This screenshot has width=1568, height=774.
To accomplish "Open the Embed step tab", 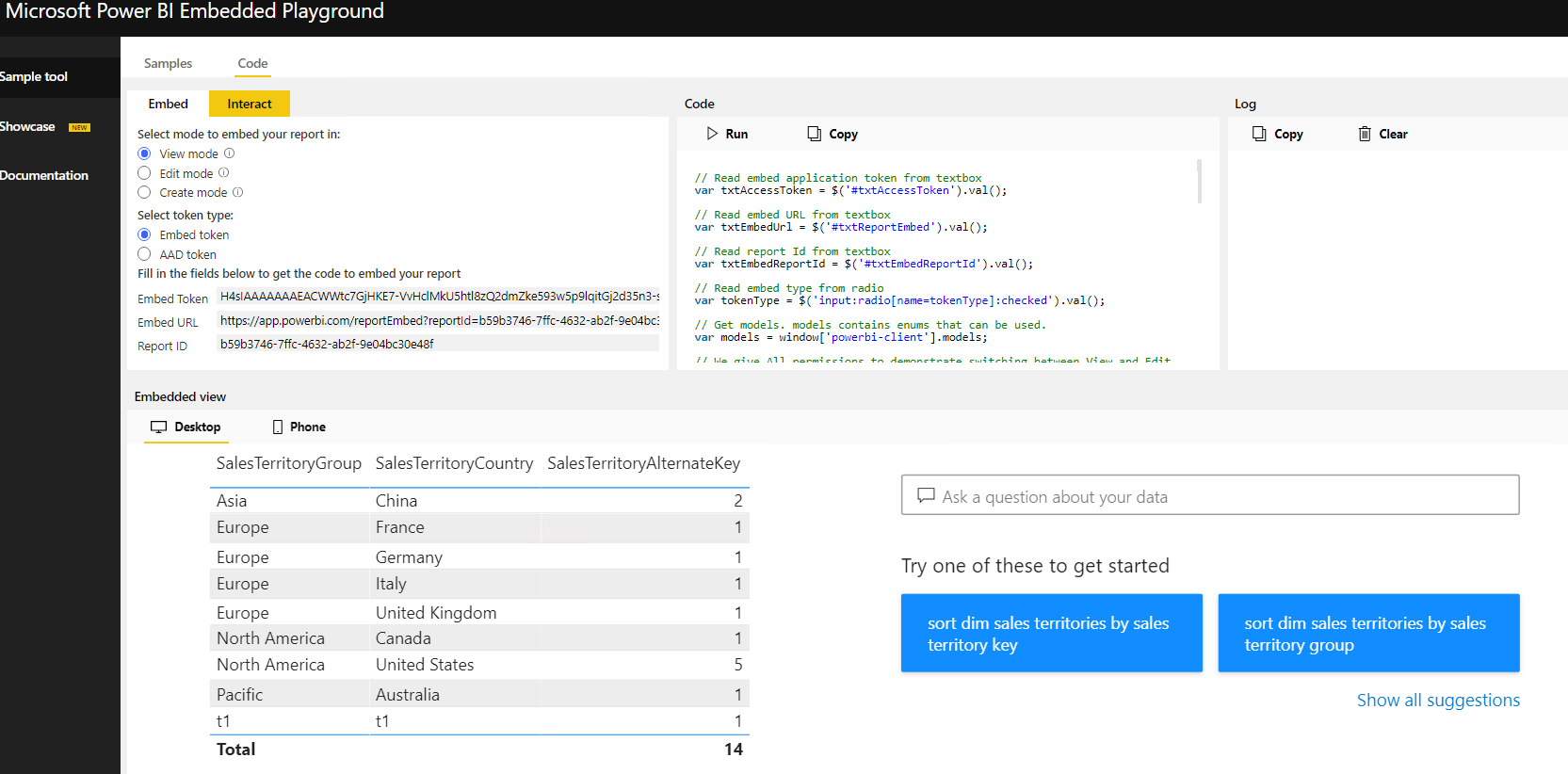I will click(169, 104).
